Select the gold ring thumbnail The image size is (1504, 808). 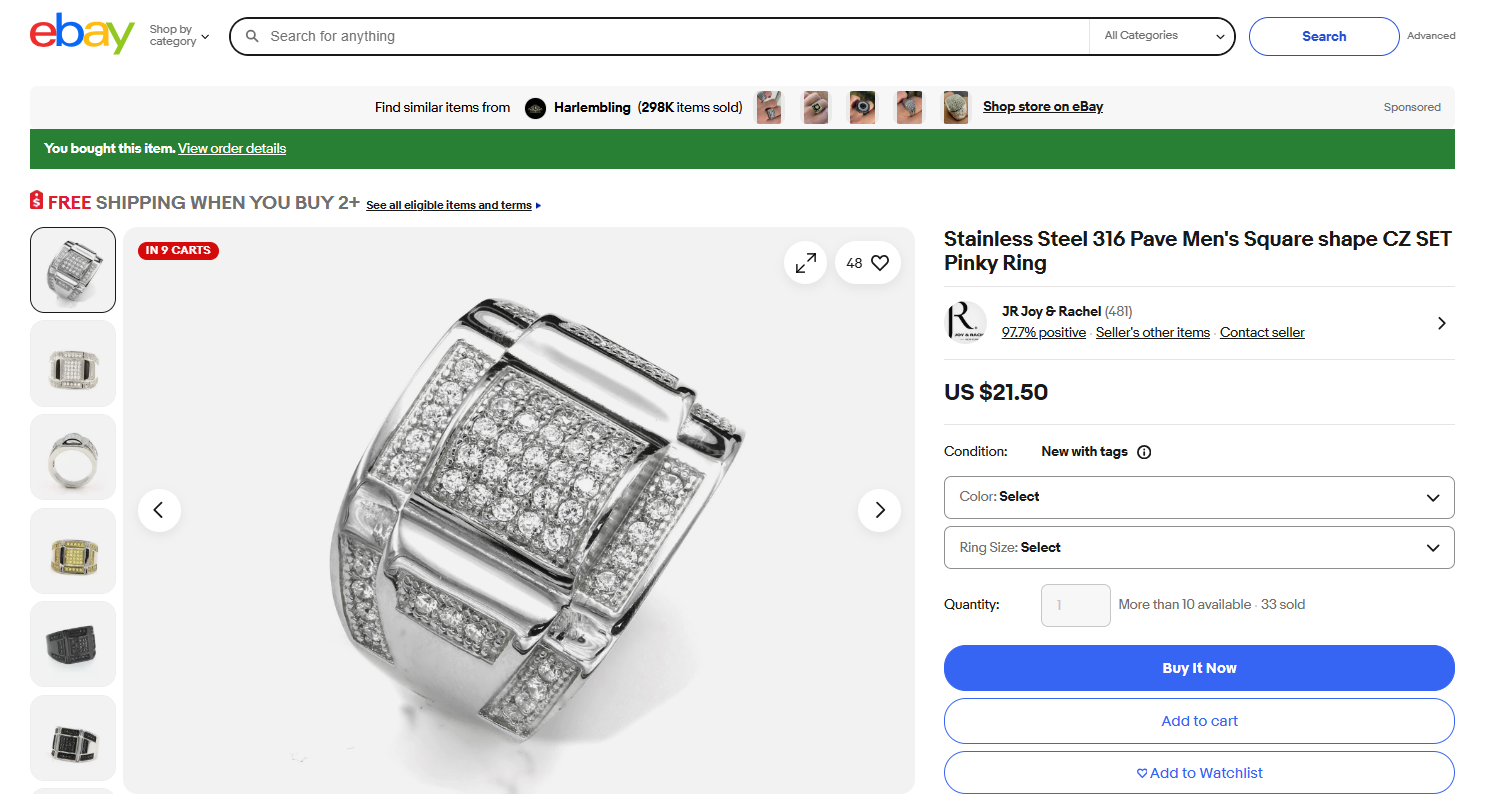click(x=73, y=551)
